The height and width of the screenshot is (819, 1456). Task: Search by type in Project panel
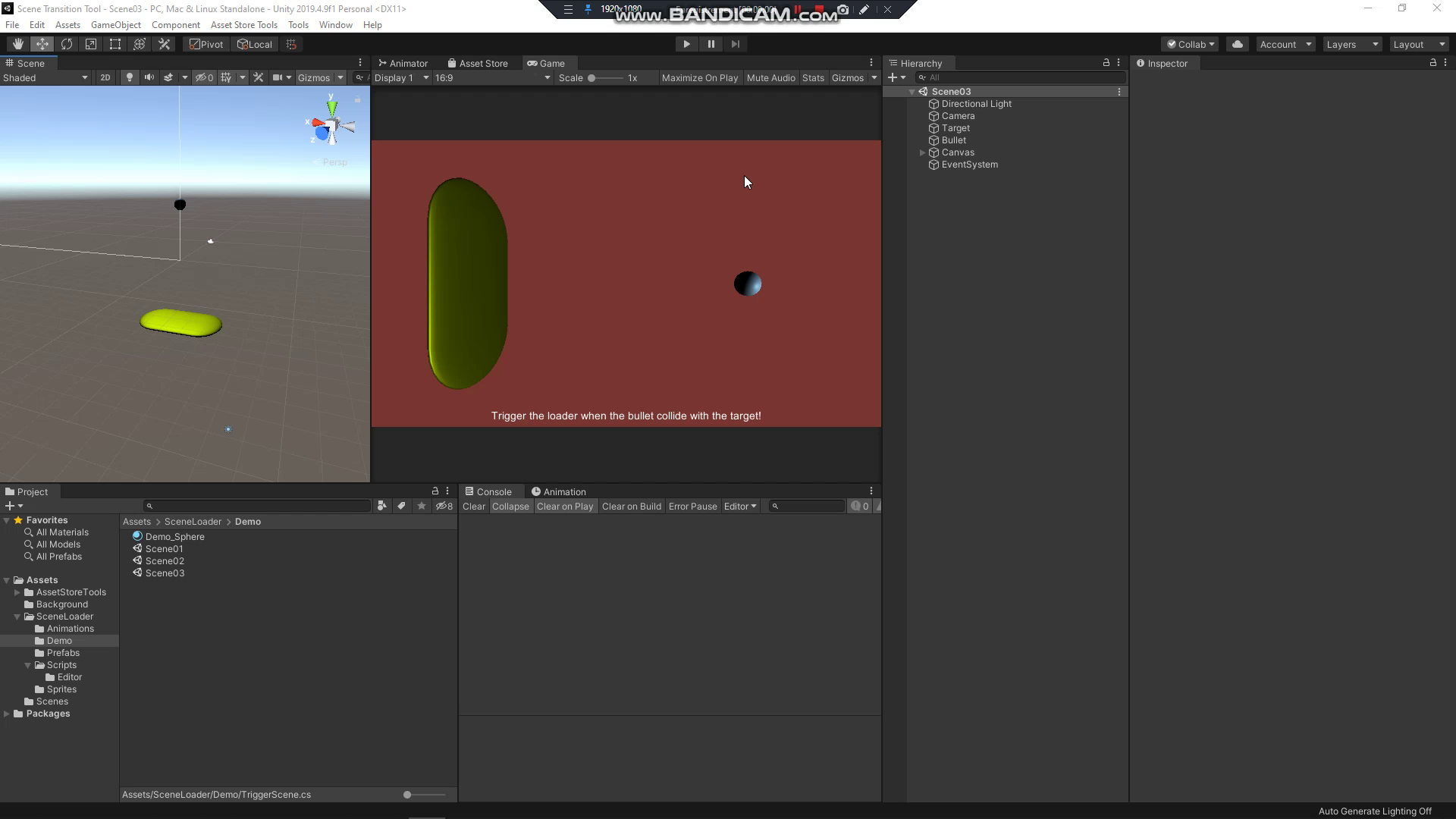(382, 506)
